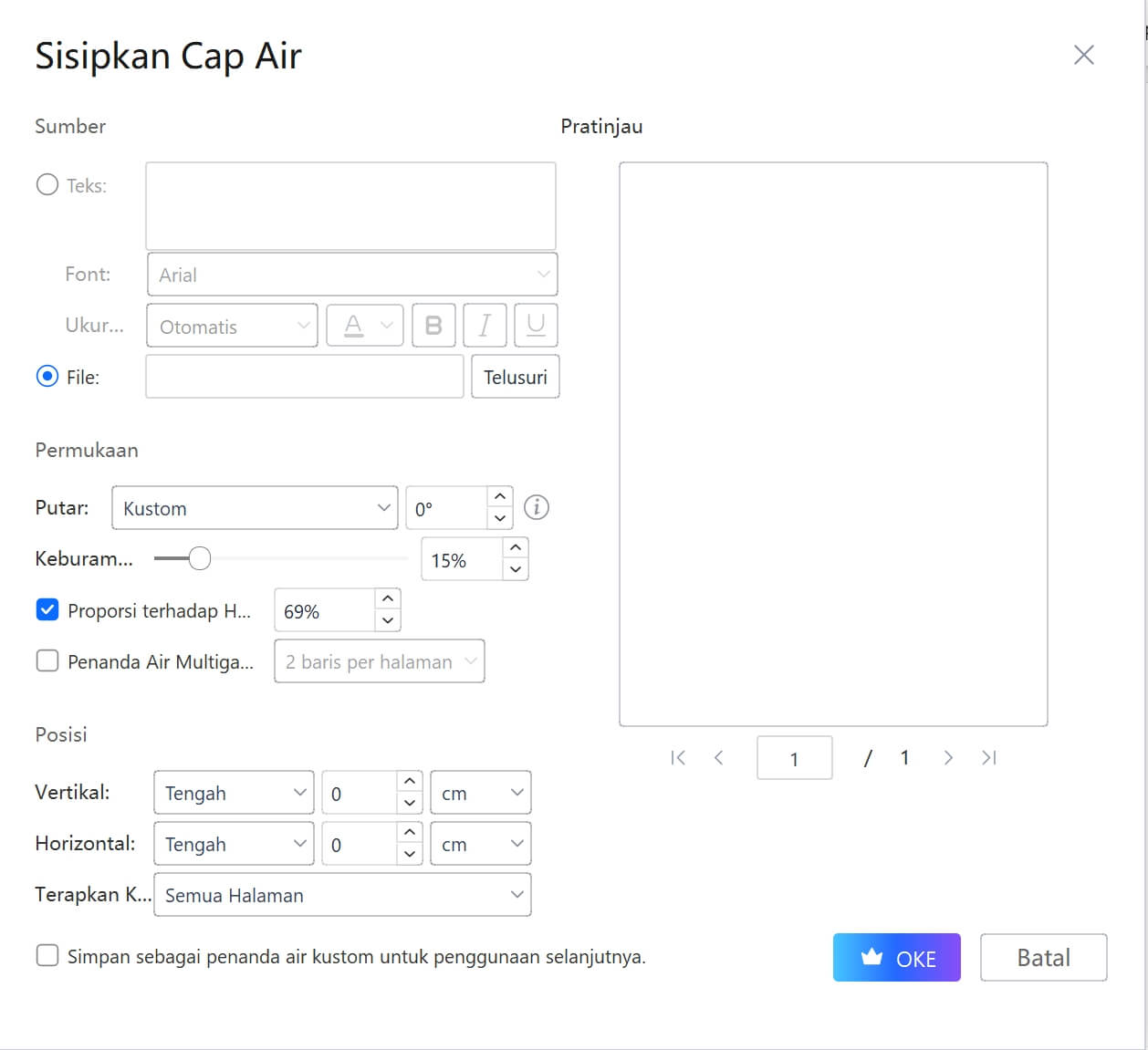The height and width of the screenshot is (1050, 1148).
Task: Click the page number input field
Action: click(x=794, y=757)
